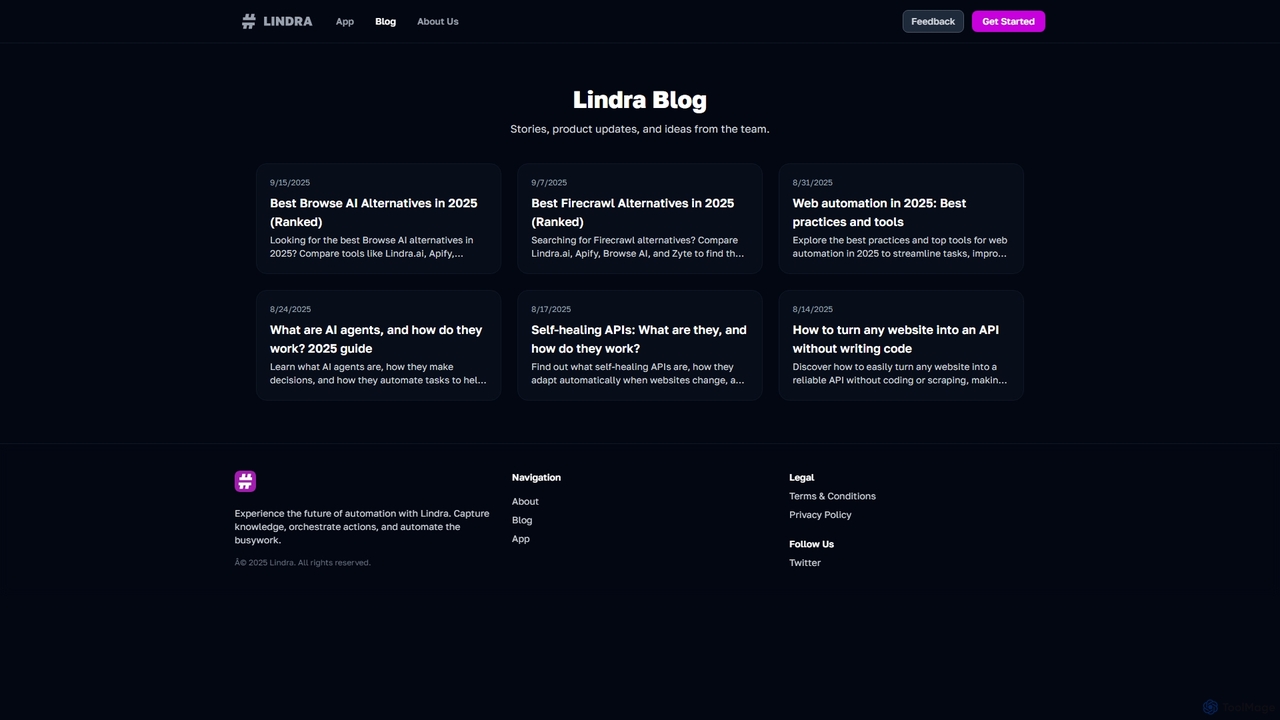Open the Blog link in footer Navigation
This screenshot has width=1280, height=720.
[522, 521]
